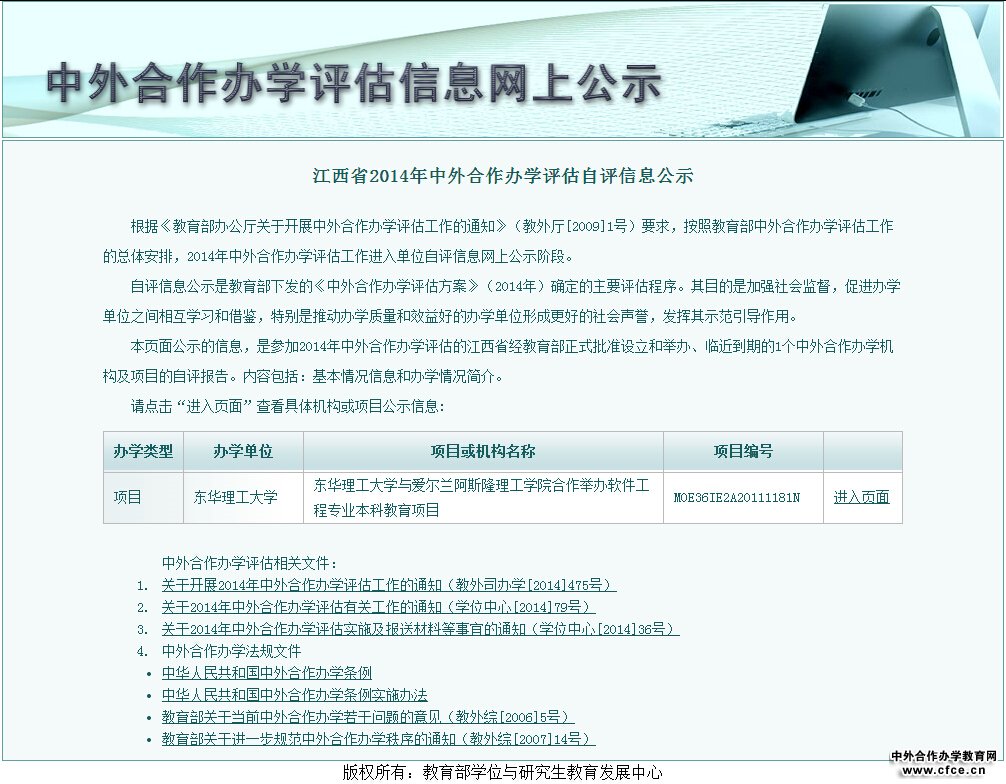1006x784 pixels.
Task: Open the 教外综[2006]5号 opinion link
Action: click(x=368, y=717)
